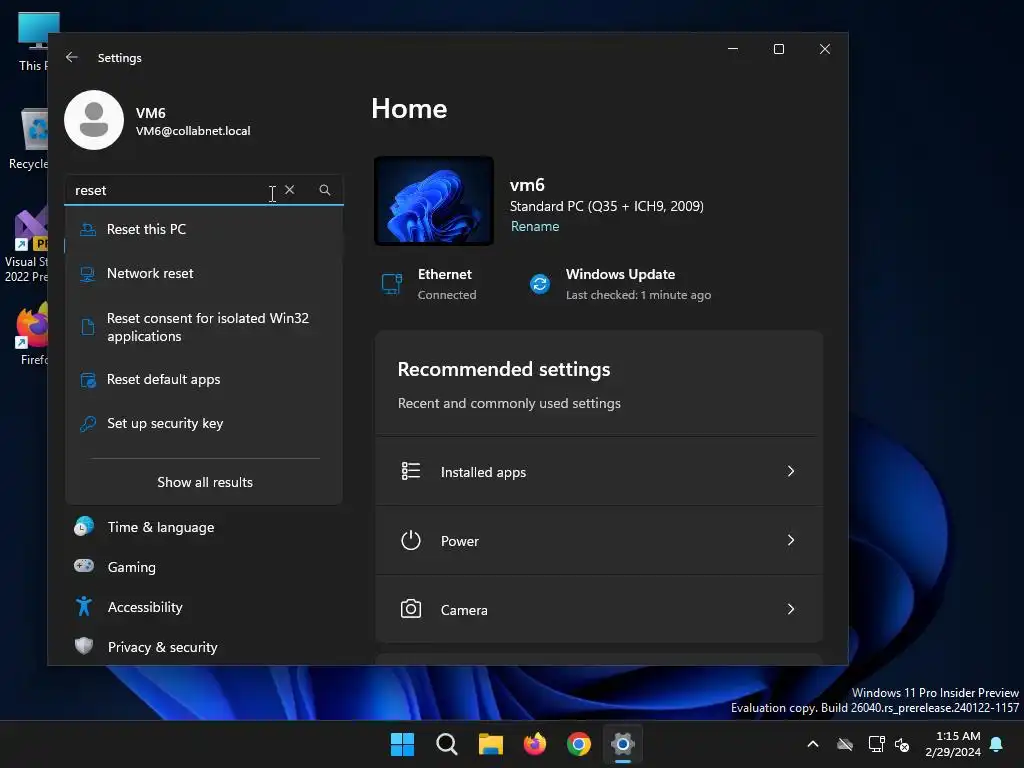Clear the search box with the X icon

tap(289, 189)
